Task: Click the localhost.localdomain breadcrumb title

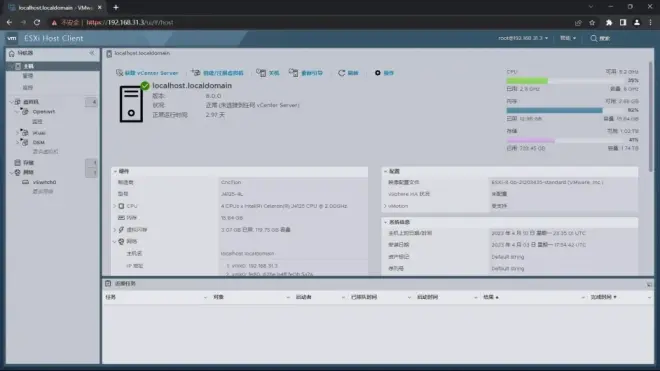Action: 142,53
